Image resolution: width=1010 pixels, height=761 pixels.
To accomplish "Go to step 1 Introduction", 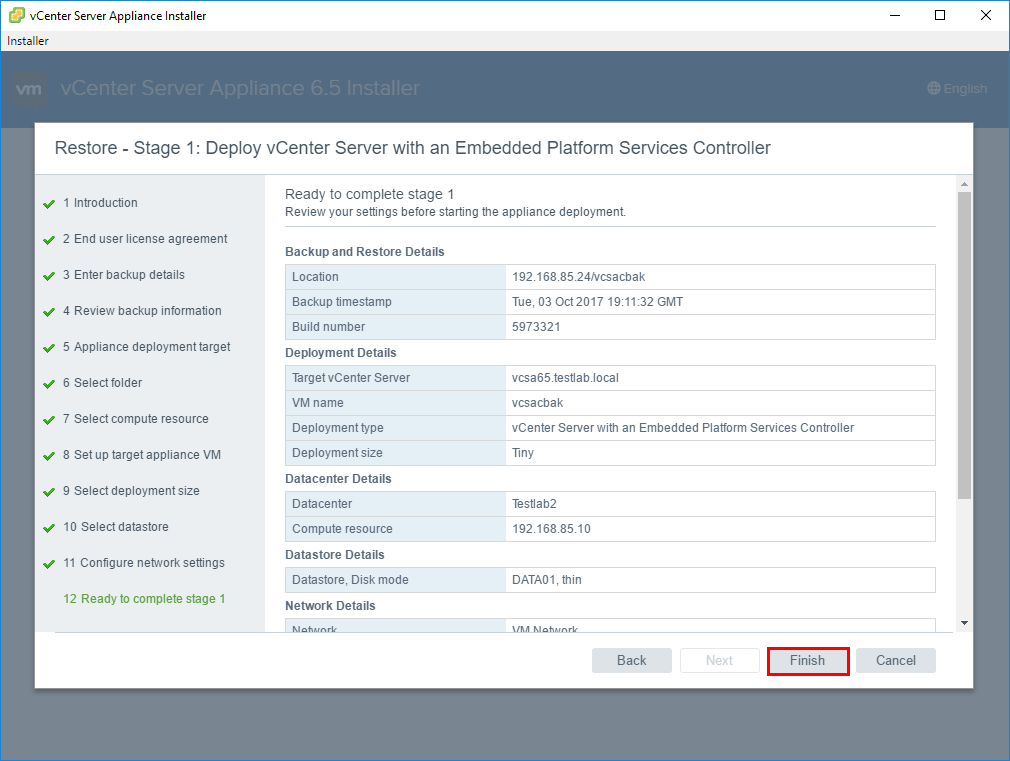I will click(100, 203).
